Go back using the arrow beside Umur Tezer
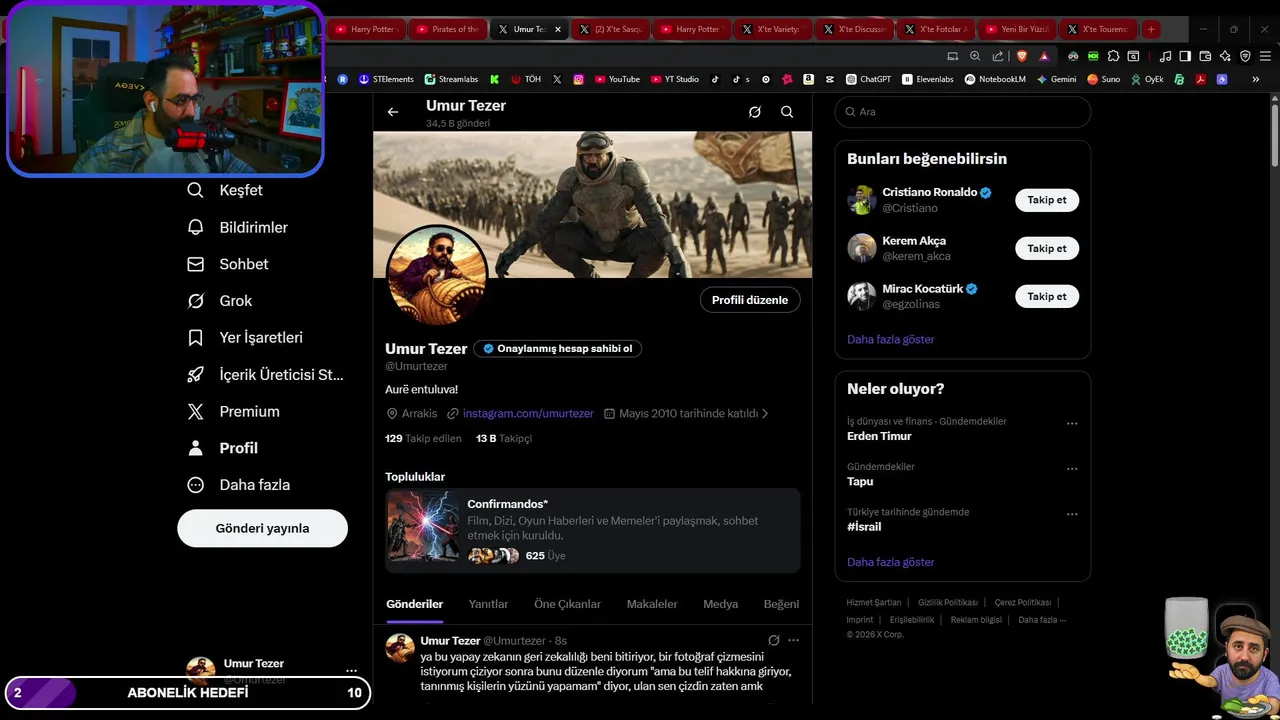The image size is (1280, 720). tap(393, 112)
